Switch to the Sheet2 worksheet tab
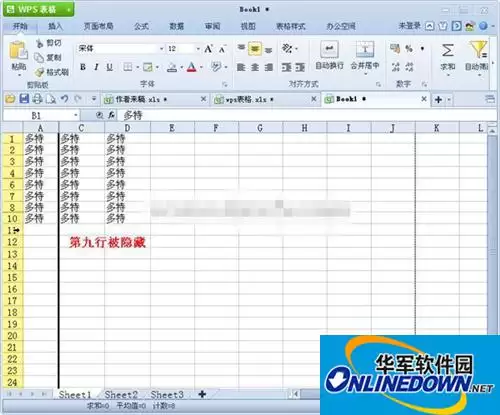This screenshot has height=415, width=500. point(121,395)
